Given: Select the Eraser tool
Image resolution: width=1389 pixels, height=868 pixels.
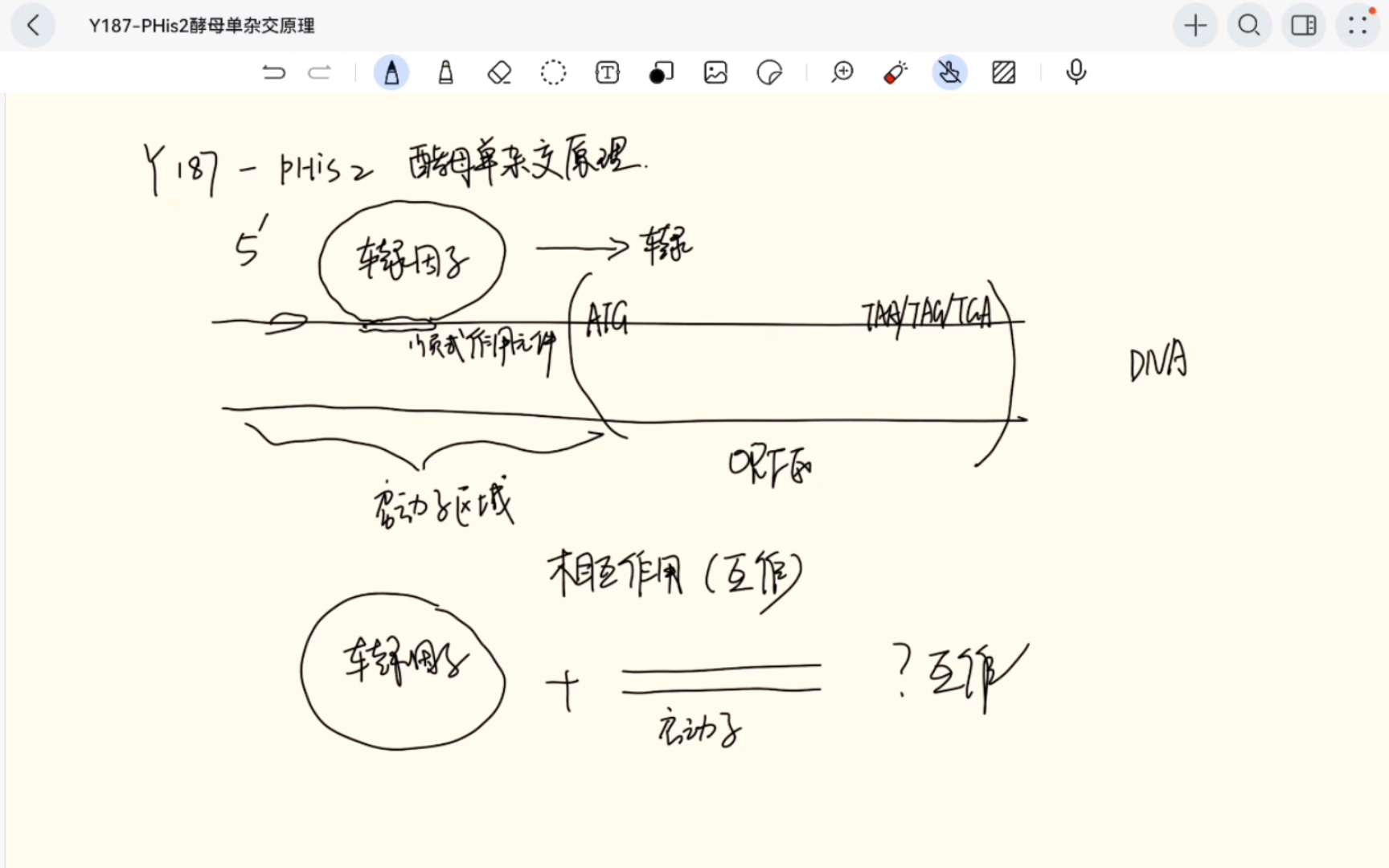Looking at the screenshot, I should click(x=499, y=72).
